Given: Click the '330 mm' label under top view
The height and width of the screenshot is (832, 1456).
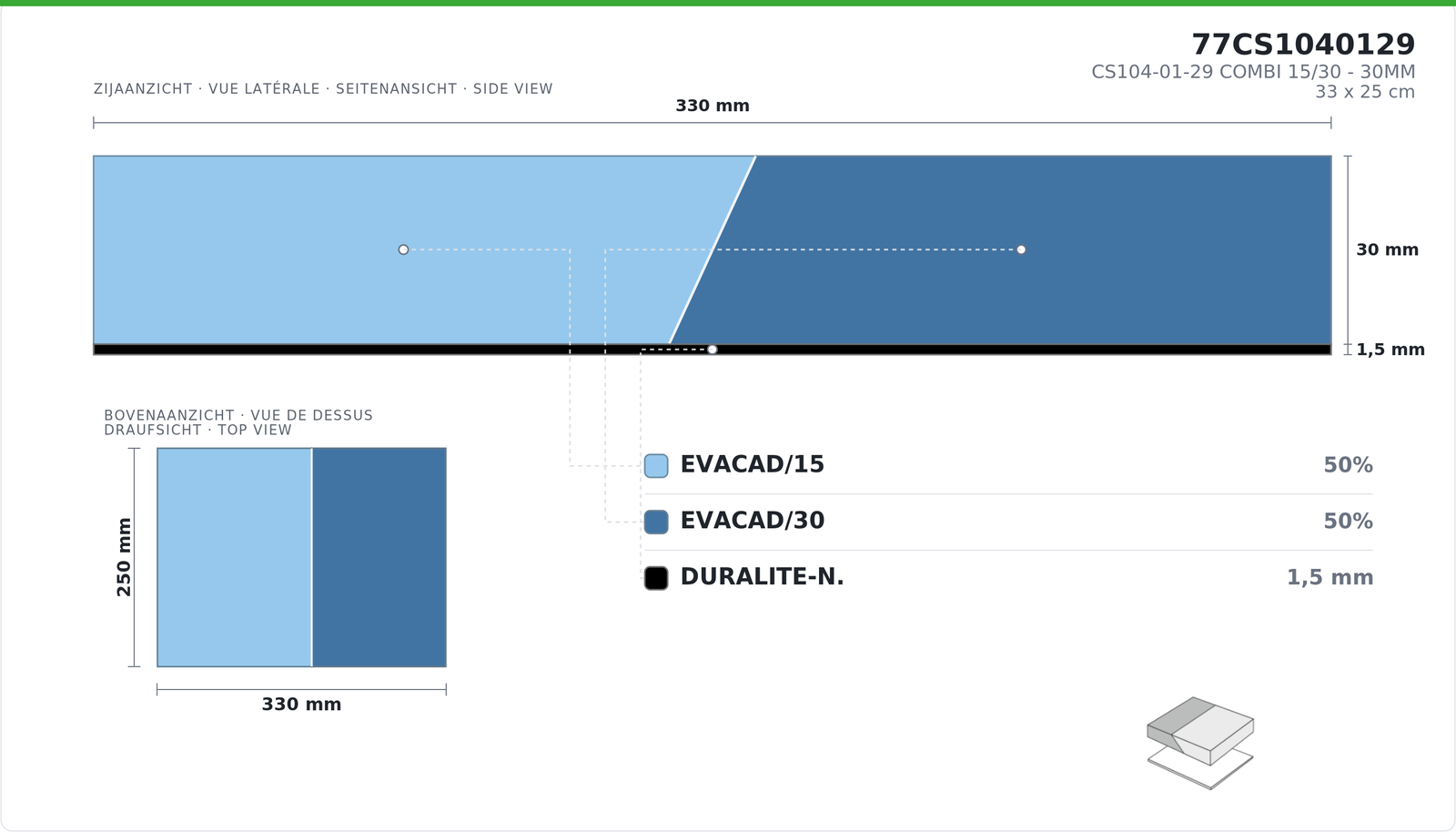Looking at the screenshot, I should [x=301, y=705].
